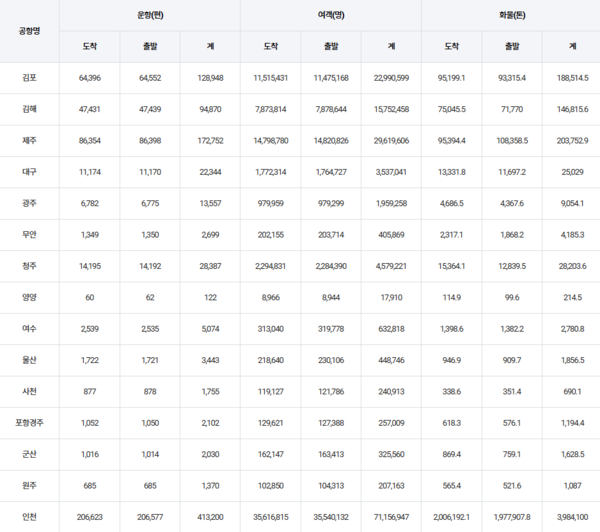Select the 포항경주 airport row label
Image resolution: width=600 pixels, height=532 pixels.
[x=29, y=423]
